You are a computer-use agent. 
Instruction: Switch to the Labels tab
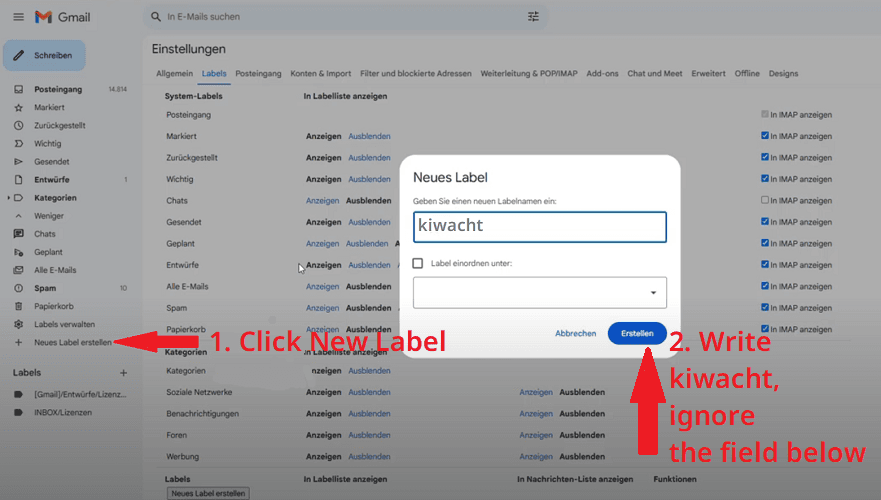point(214,74)
